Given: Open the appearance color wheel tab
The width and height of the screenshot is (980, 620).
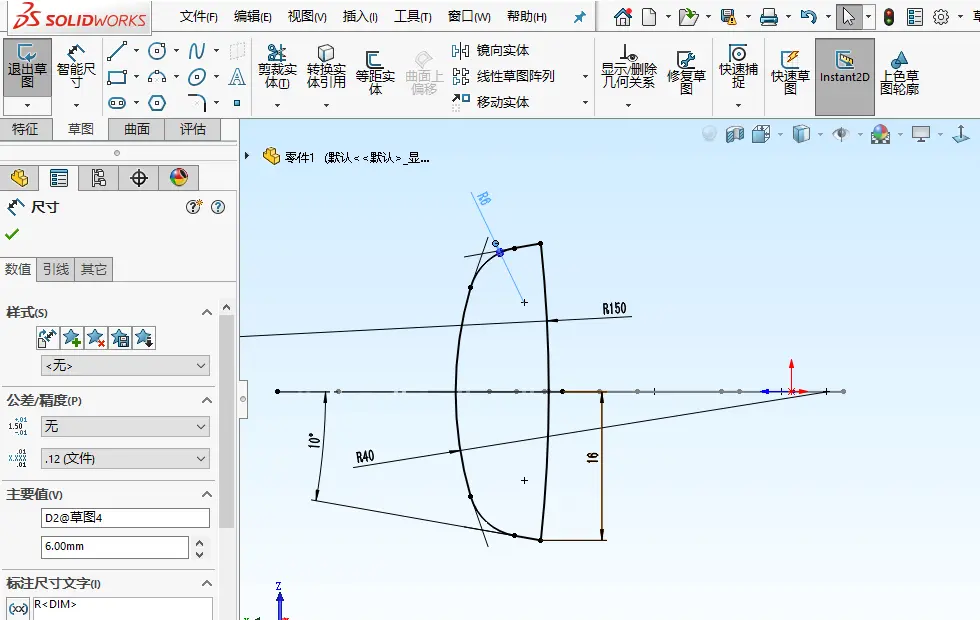Looking at the screenshot, I should [x=178, y=178].
